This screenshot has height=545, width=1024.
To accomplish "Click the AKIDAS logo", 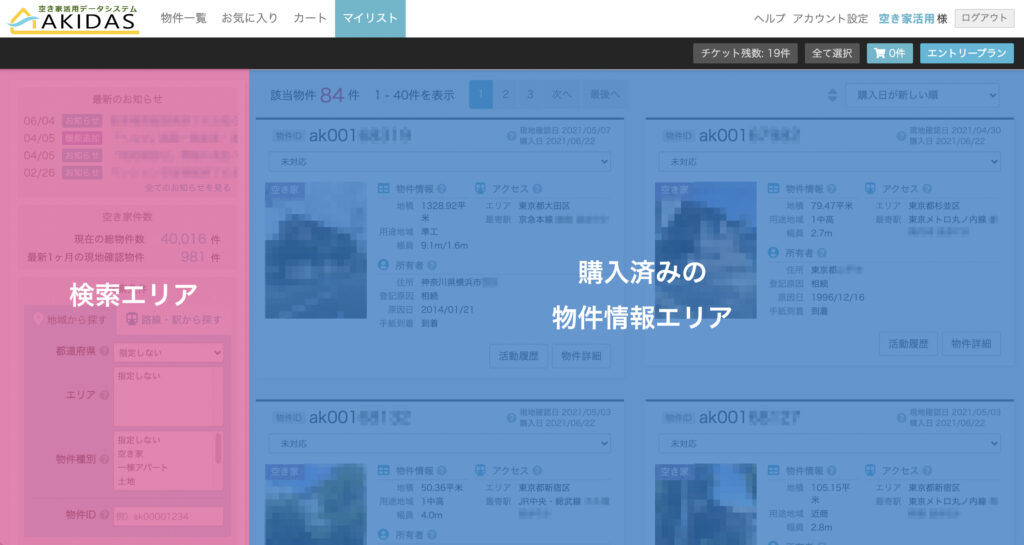I will click(73, 19).
